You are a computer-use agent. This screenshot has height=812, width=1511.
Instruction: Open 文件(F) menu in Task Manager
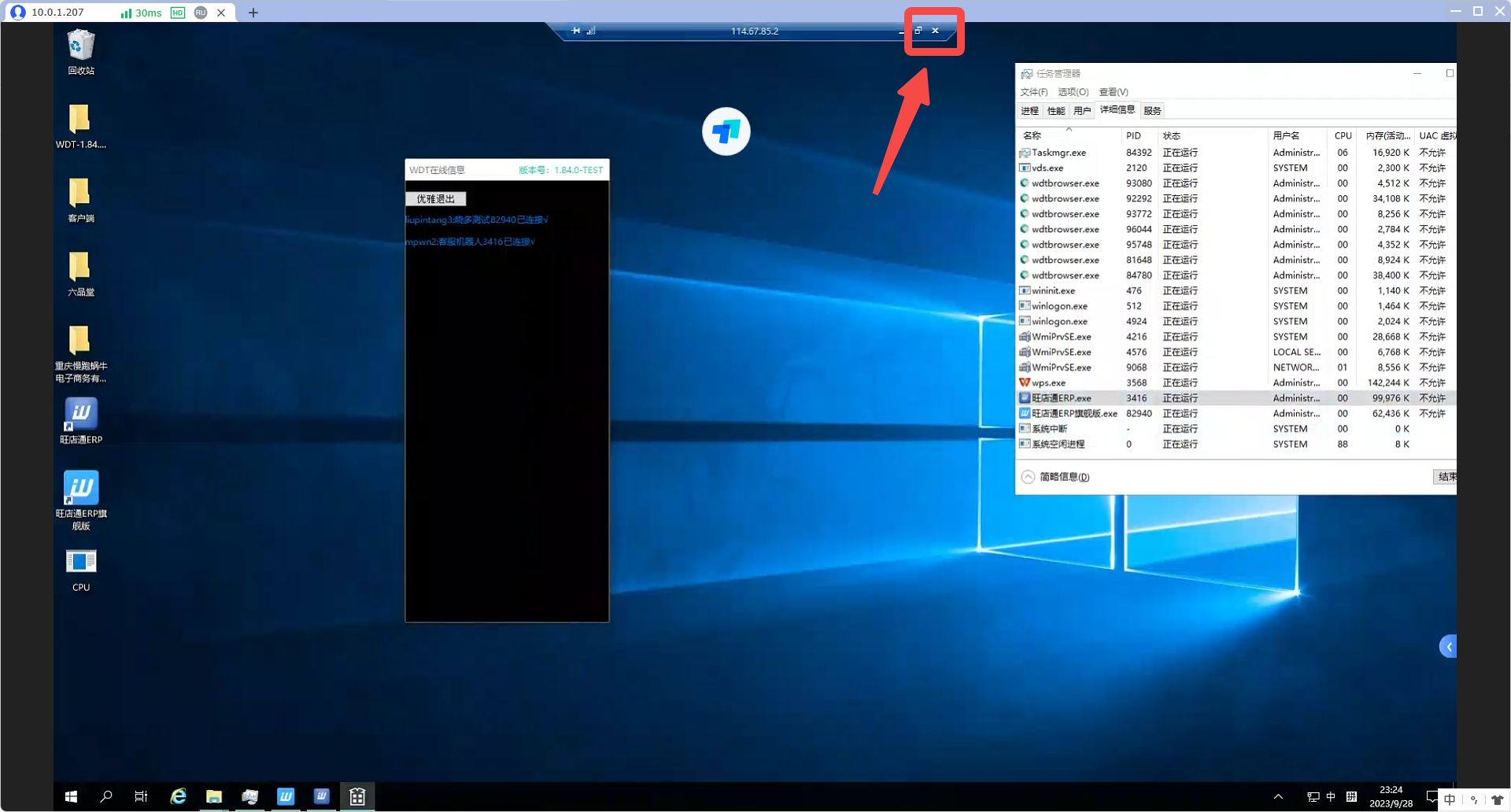(x=1033, y=92)
